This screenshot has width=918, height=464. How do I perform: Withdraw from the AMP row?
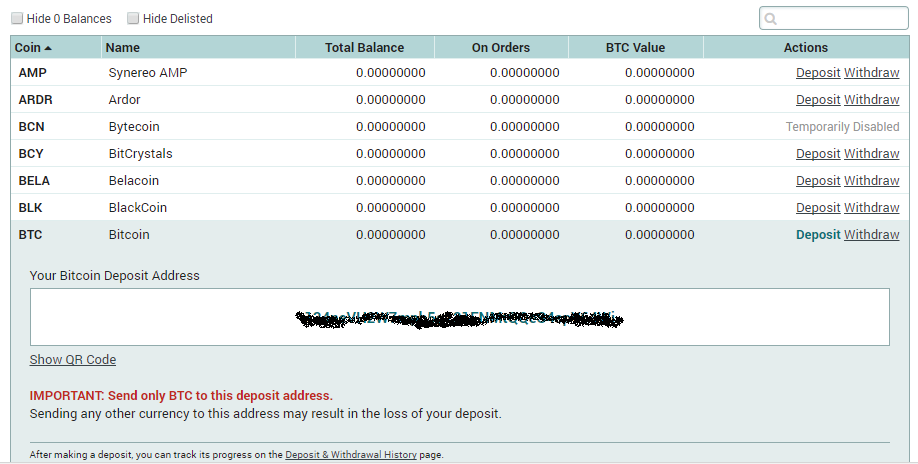(x=871, y=73)
